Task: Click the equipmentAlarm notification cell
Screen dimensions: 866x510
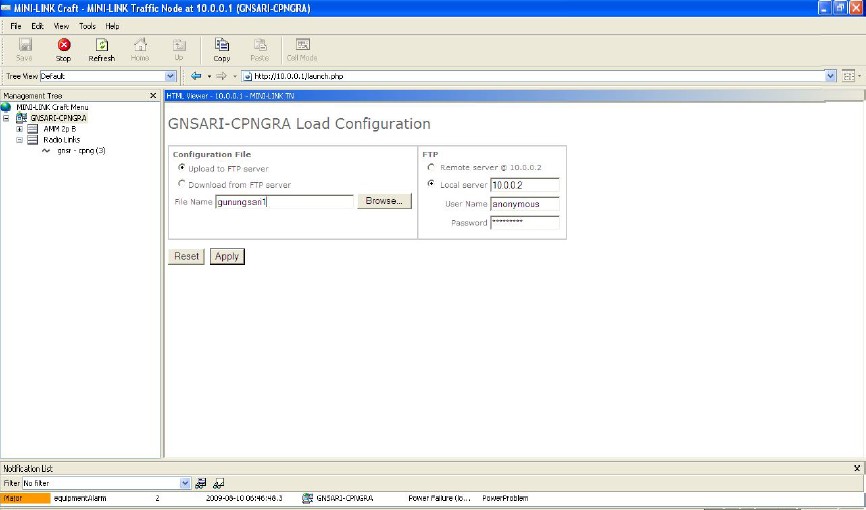Action: (80, 498)
